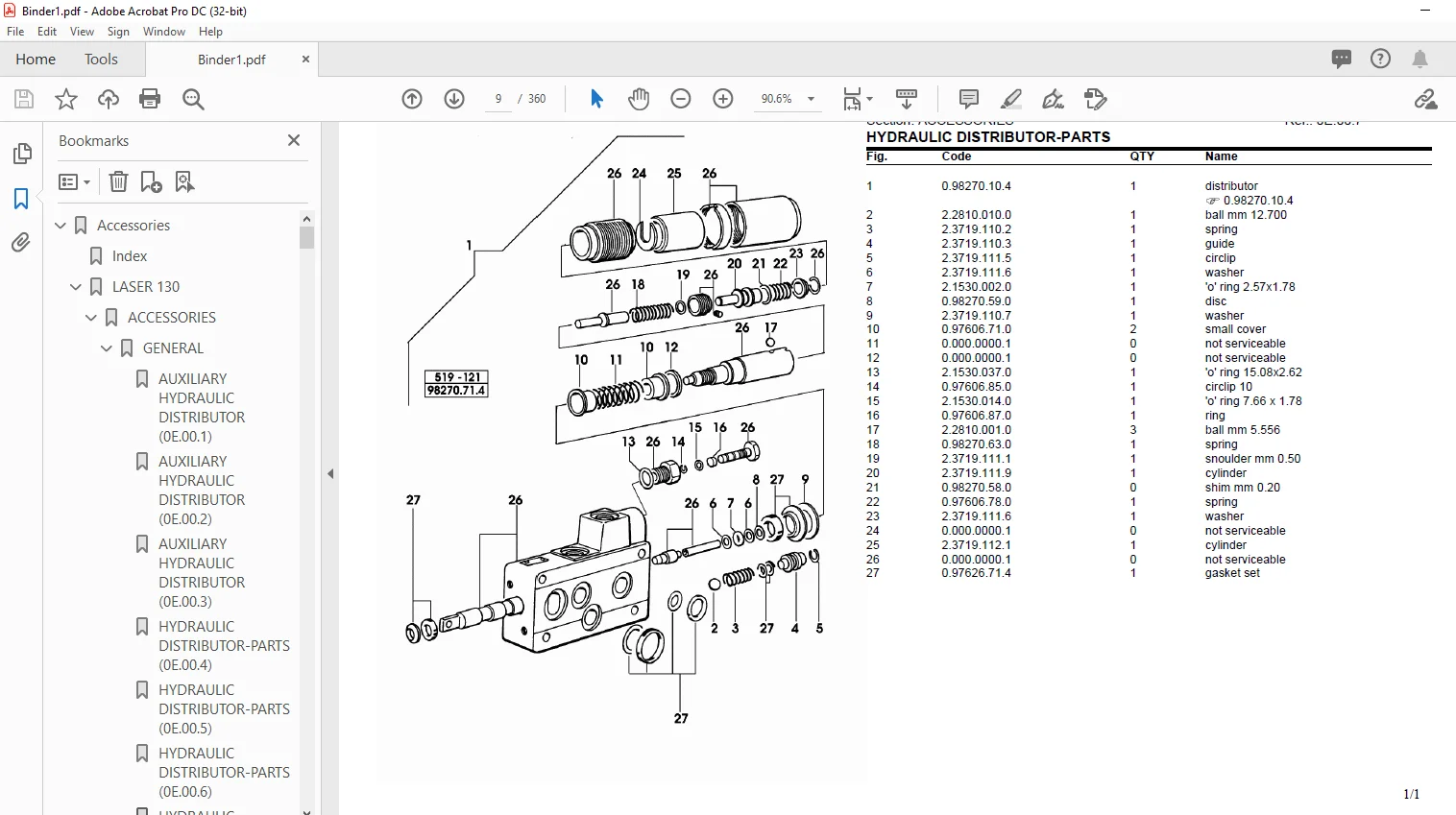
Task: Select the highlight text pen tool
Action: 1011,99
